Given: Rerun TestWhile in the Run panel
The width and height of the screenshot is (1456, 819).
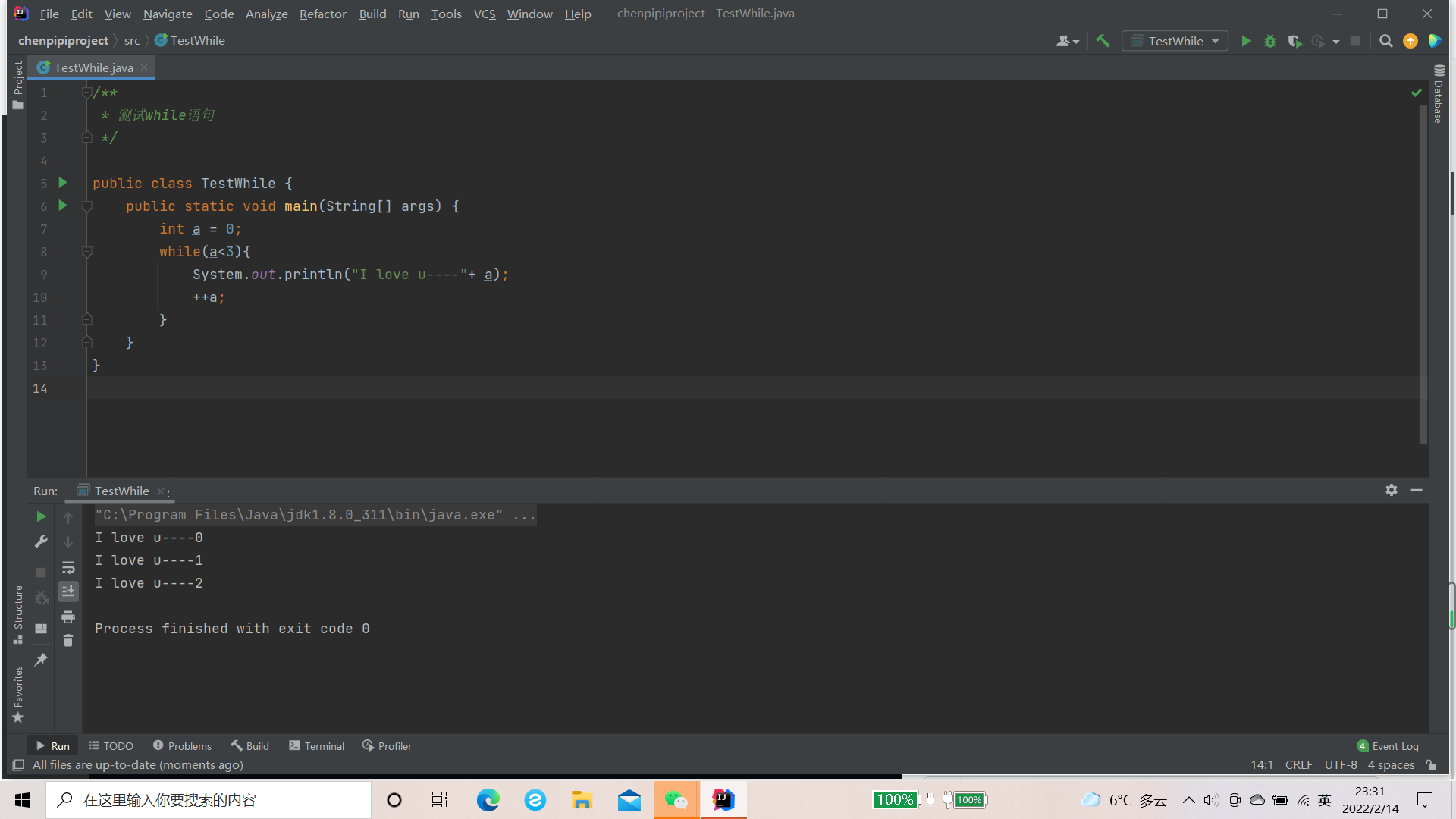Looking at the screenshot, I should [41, 516].
